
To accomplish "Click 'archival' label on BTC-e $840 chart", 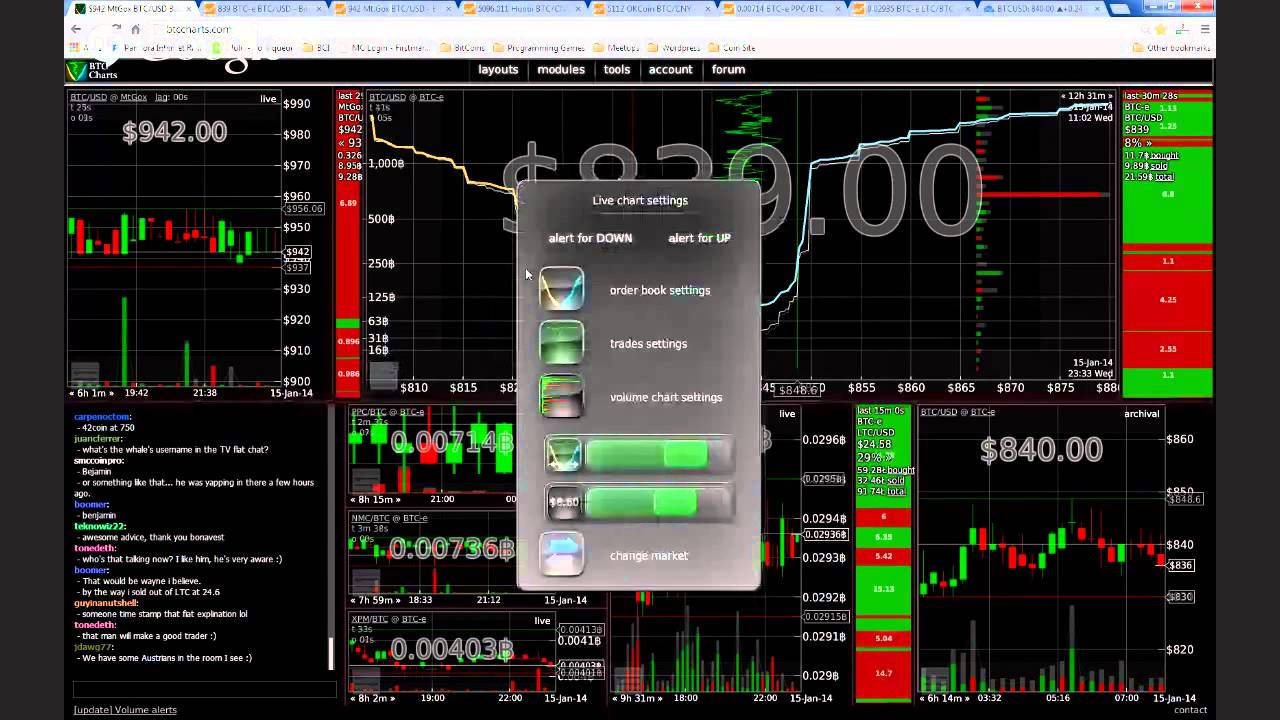I will click(1141, 413).
